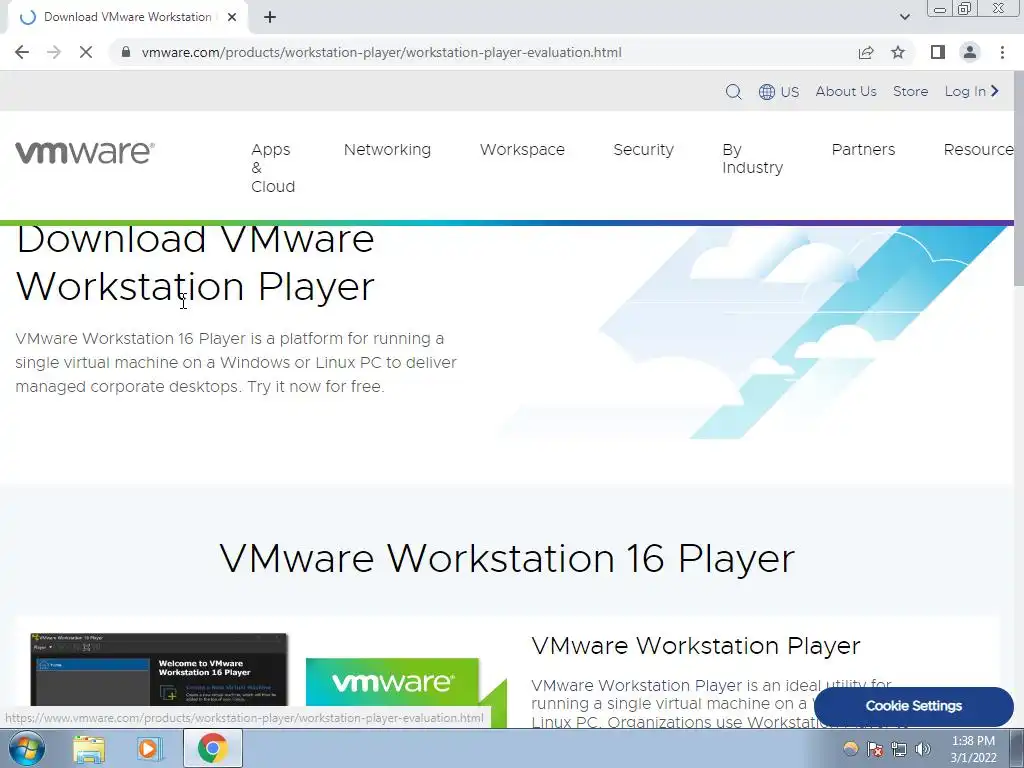This screenshot has height=768, width=1024.
Task: Open the Chrome profile avatar
Action: (970, 52)
